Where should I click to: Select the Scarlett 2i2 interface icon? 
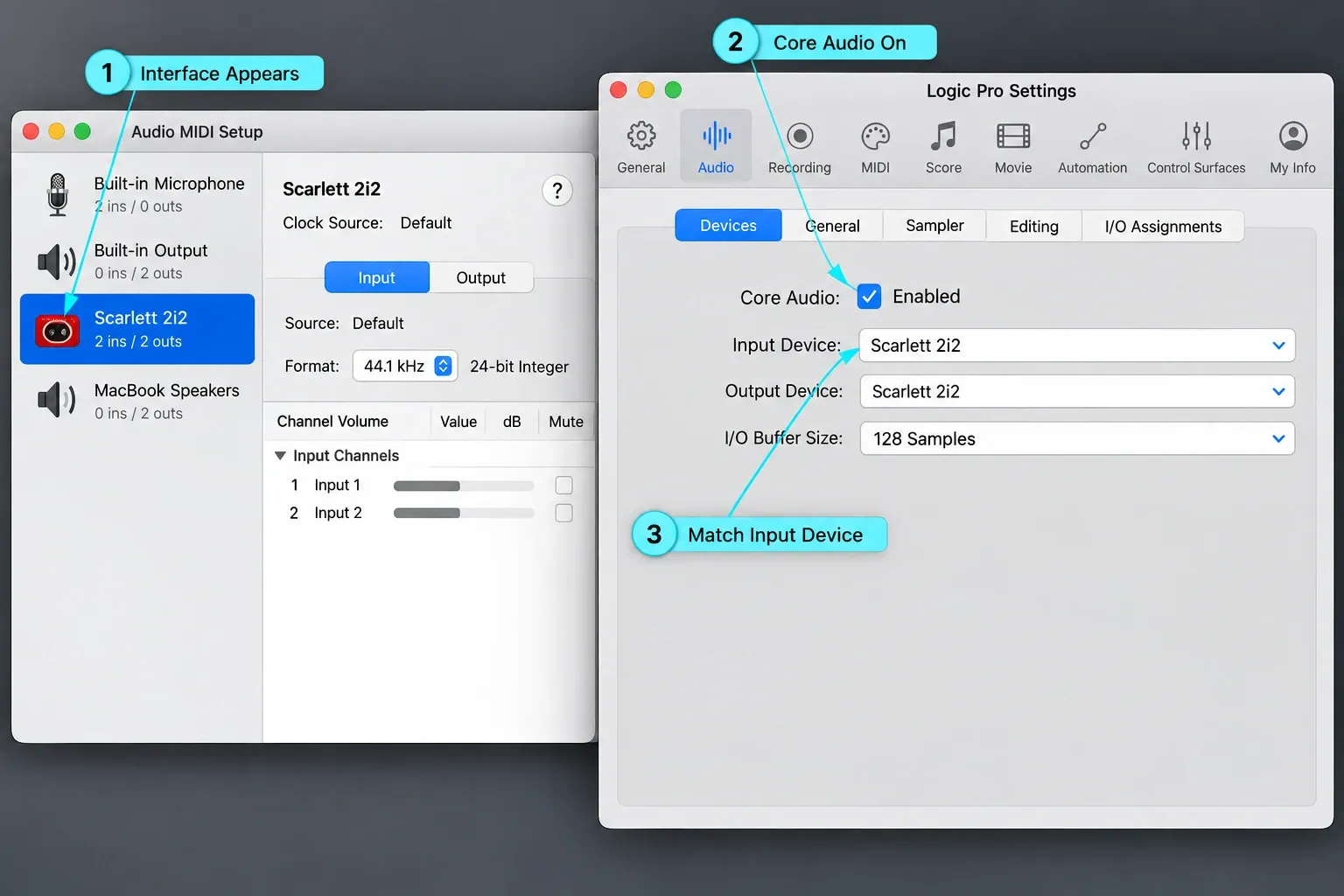[57, 330]
